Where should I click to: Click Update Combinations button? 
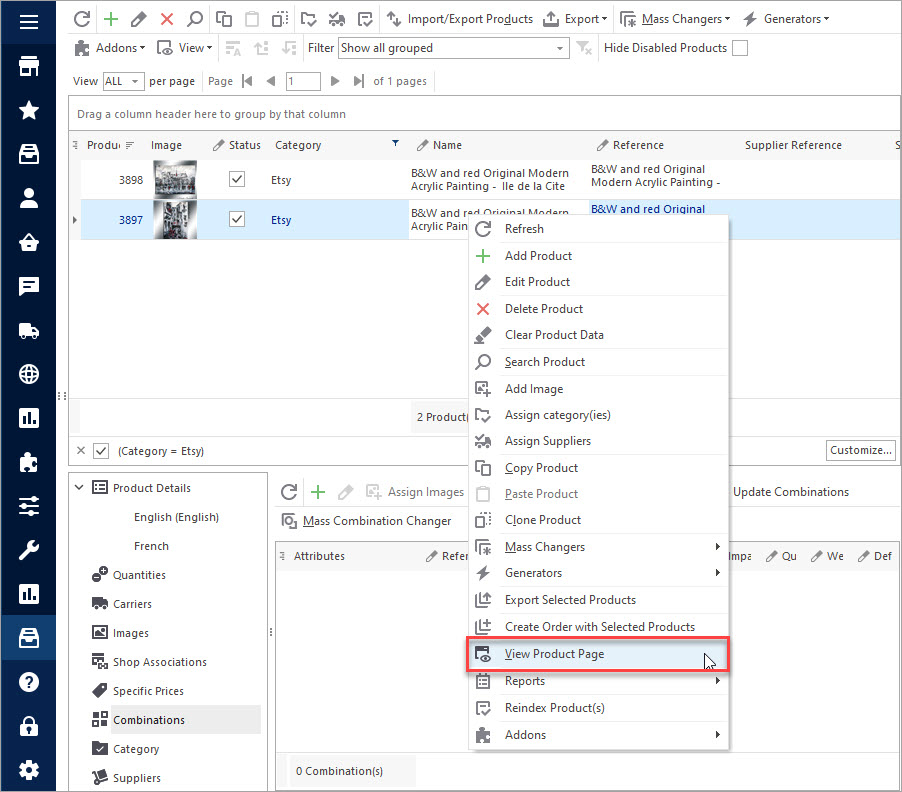(790, 492)
